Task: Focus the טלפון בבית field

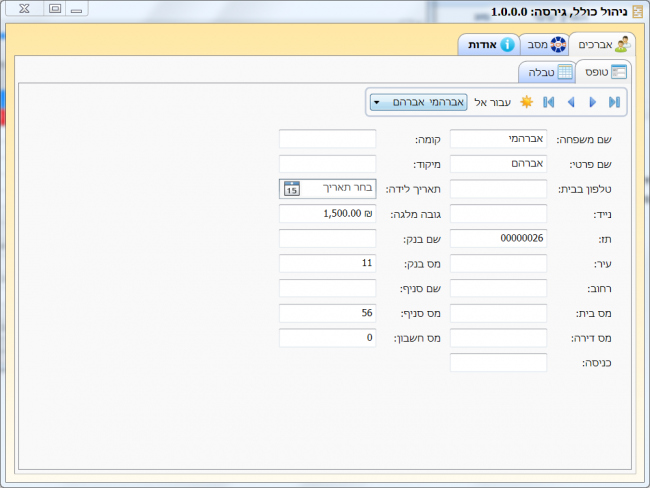Action: [498, 189]
